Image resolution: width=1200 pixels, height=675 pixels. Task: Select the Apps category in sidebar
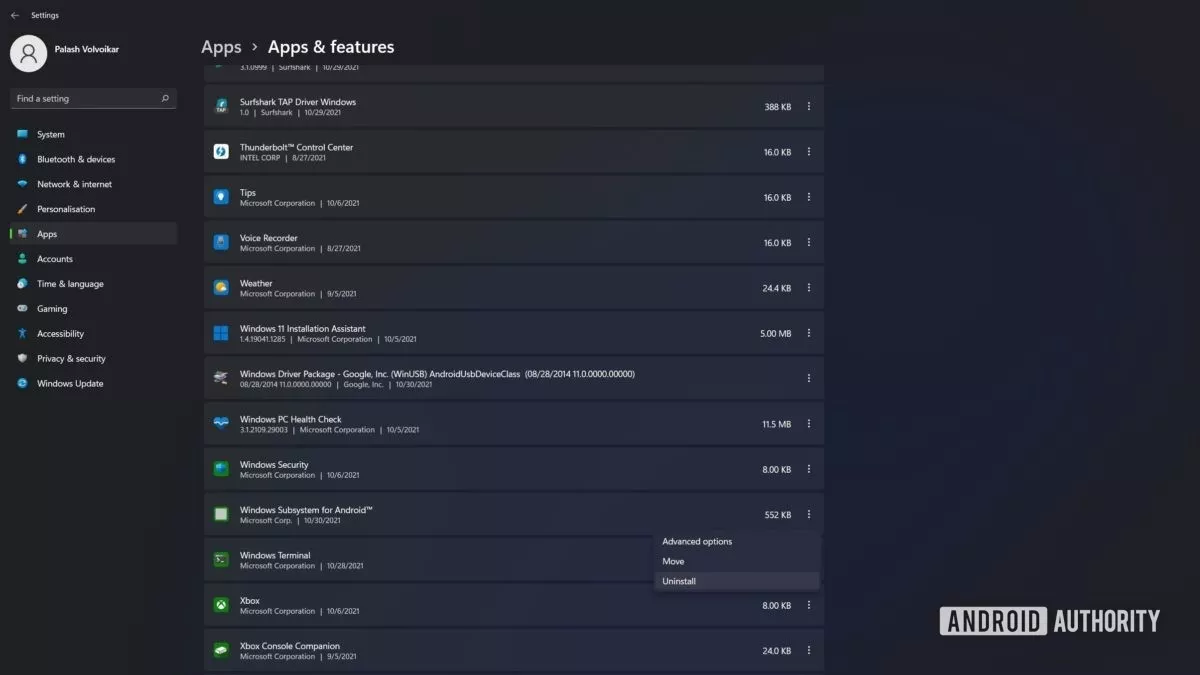[93, 234]
